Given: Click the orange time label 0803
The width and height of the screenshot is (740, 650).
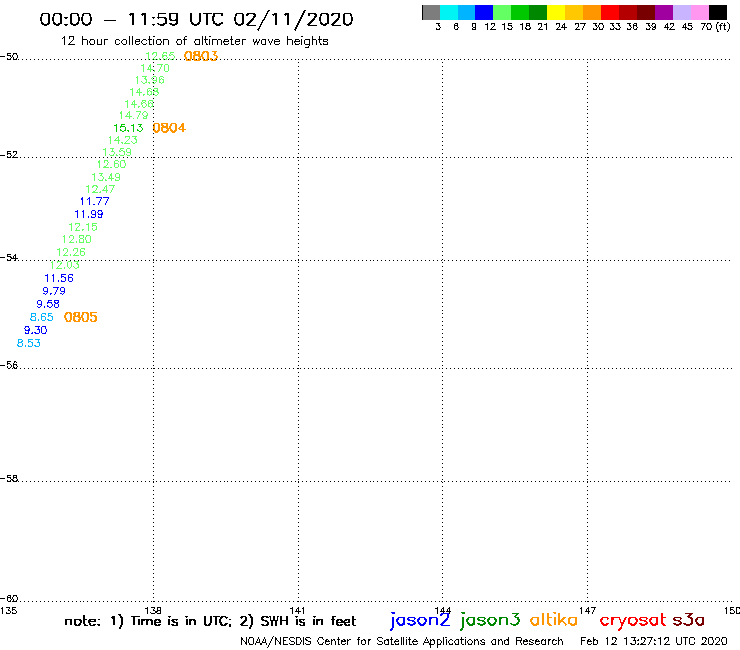Looking at the screenshot, I should pyautogui.click(x=201, y=56).
